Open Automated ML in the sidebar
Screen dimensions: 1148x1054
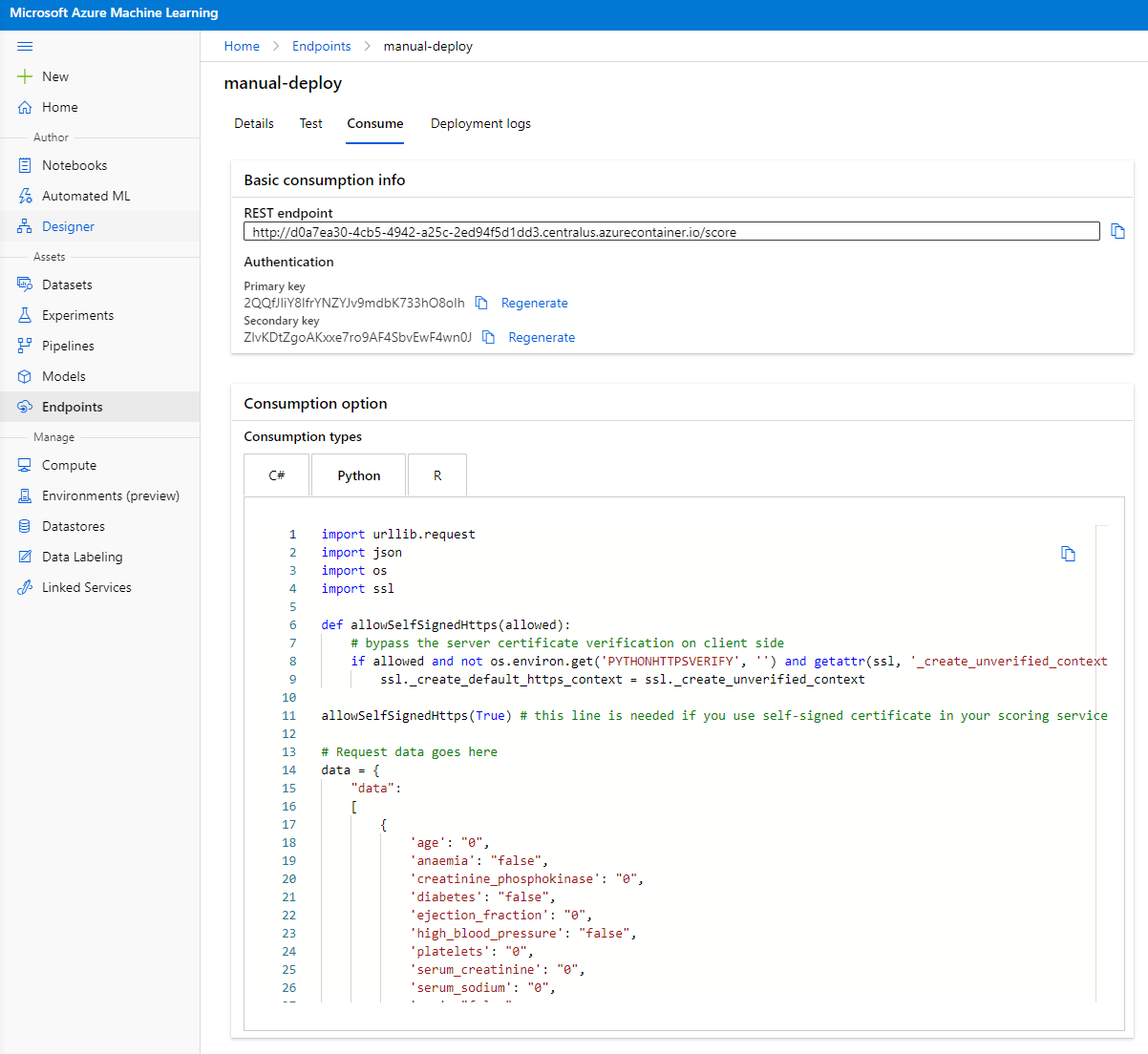point(85,196)
